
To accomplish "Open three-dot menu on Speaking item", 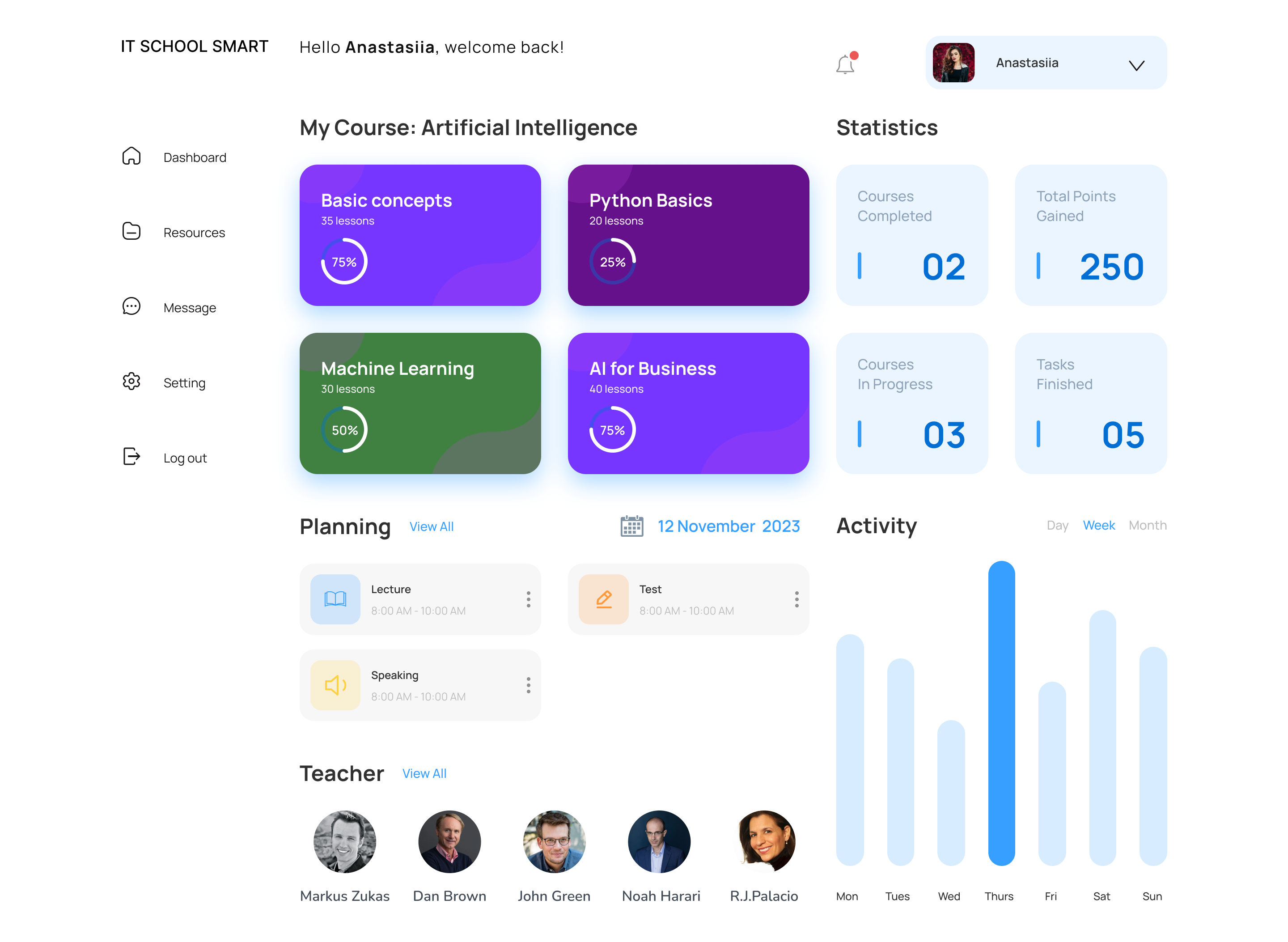I will click(529, 685).
